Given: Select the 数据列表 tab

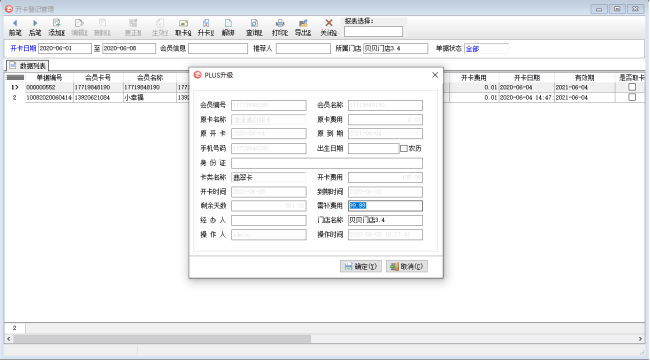Looking at the screenshot, I should click(28, 65).
